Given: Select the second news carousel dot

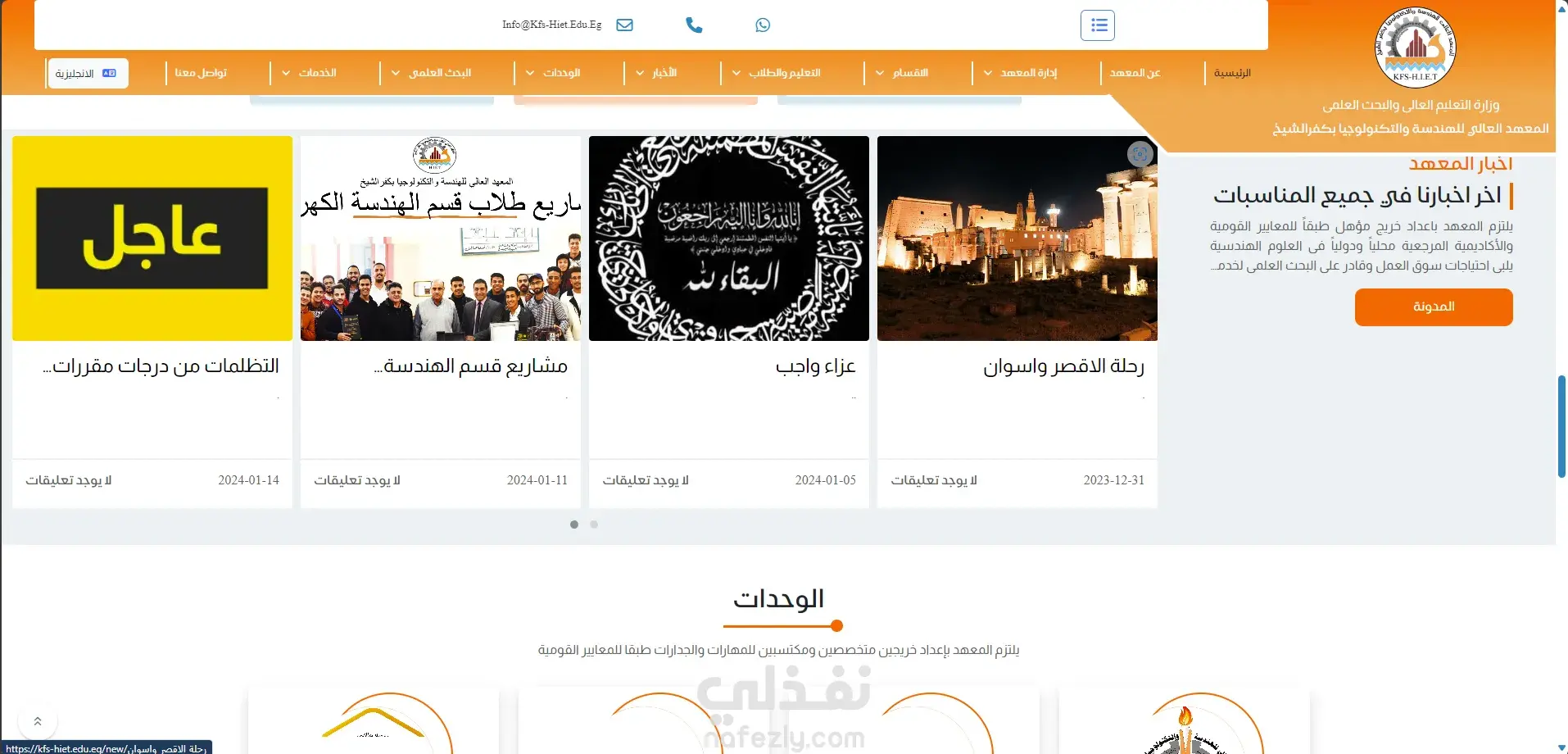Looking at the screenshot, I should click(594, 525).
